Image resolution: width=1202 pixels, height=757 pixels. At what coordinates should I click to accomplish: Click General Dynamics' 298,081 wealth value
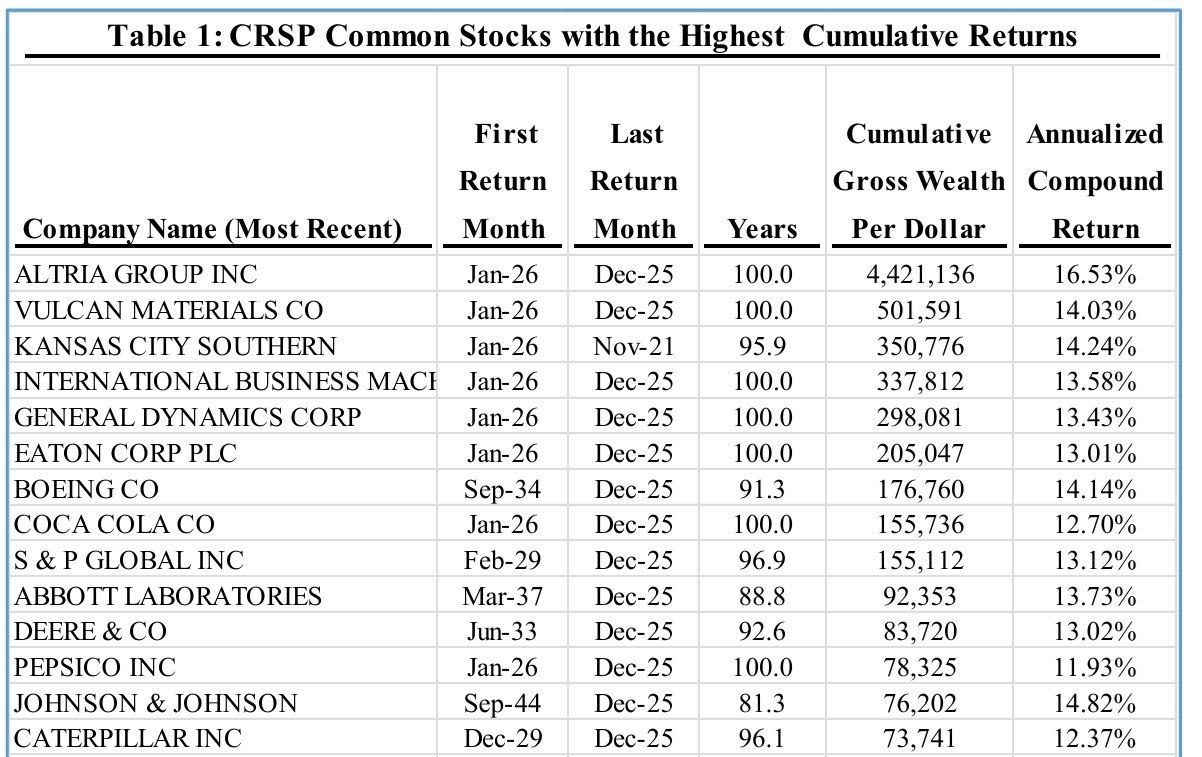[918, 418]
